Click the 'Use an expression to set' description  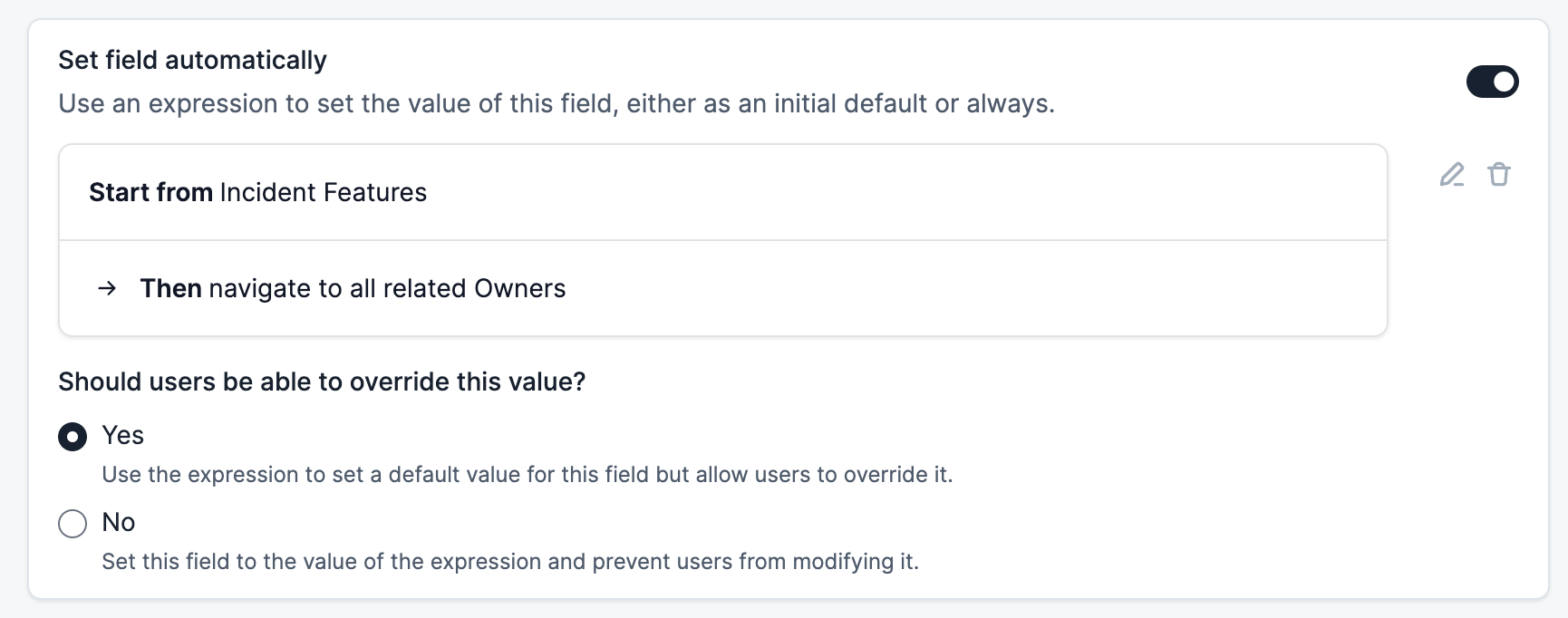coord(556,104)
